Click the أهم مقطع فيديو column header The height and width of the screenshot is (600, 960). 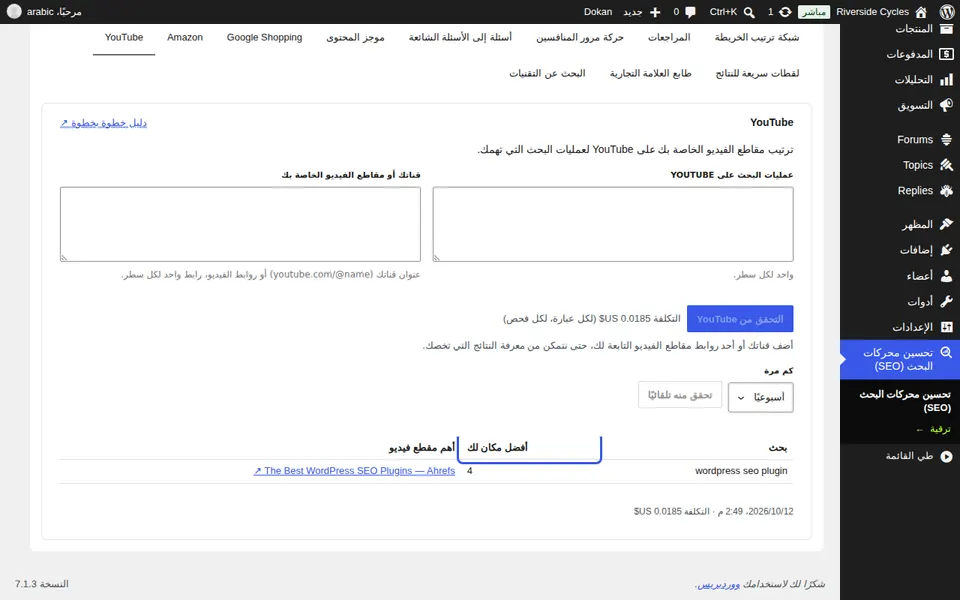422,448
